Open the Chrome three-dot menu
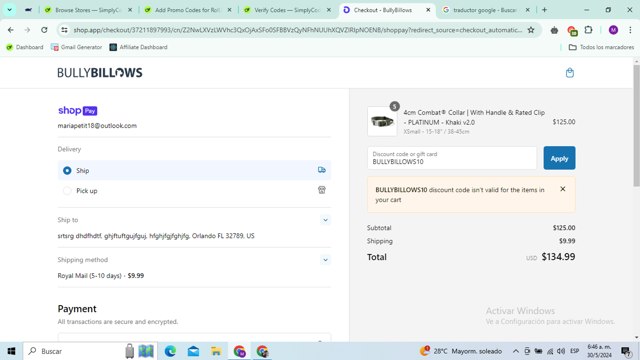The image size is (640, 360). coord(630,30)
